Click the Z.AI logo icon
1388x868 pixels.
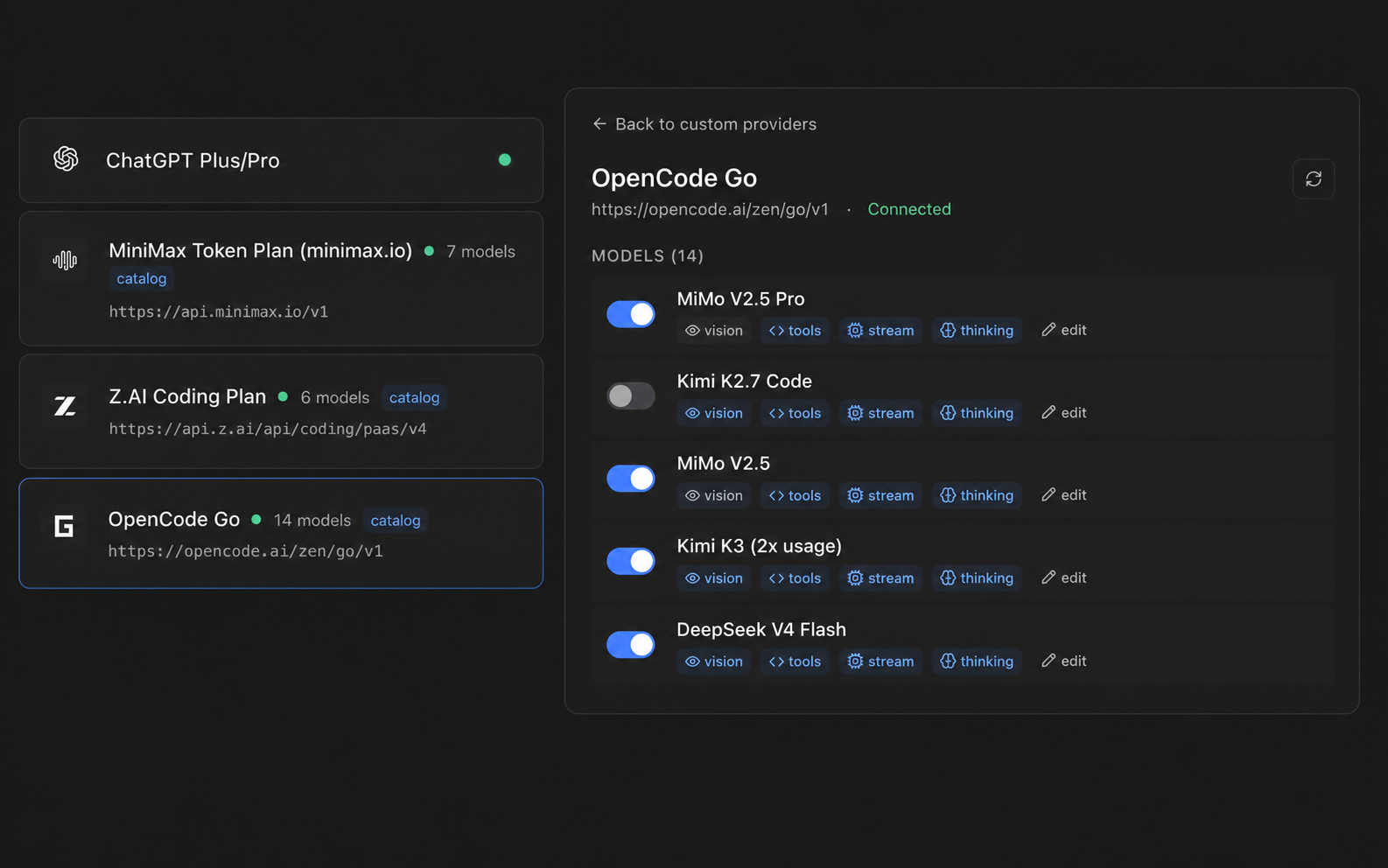point(65,406)
